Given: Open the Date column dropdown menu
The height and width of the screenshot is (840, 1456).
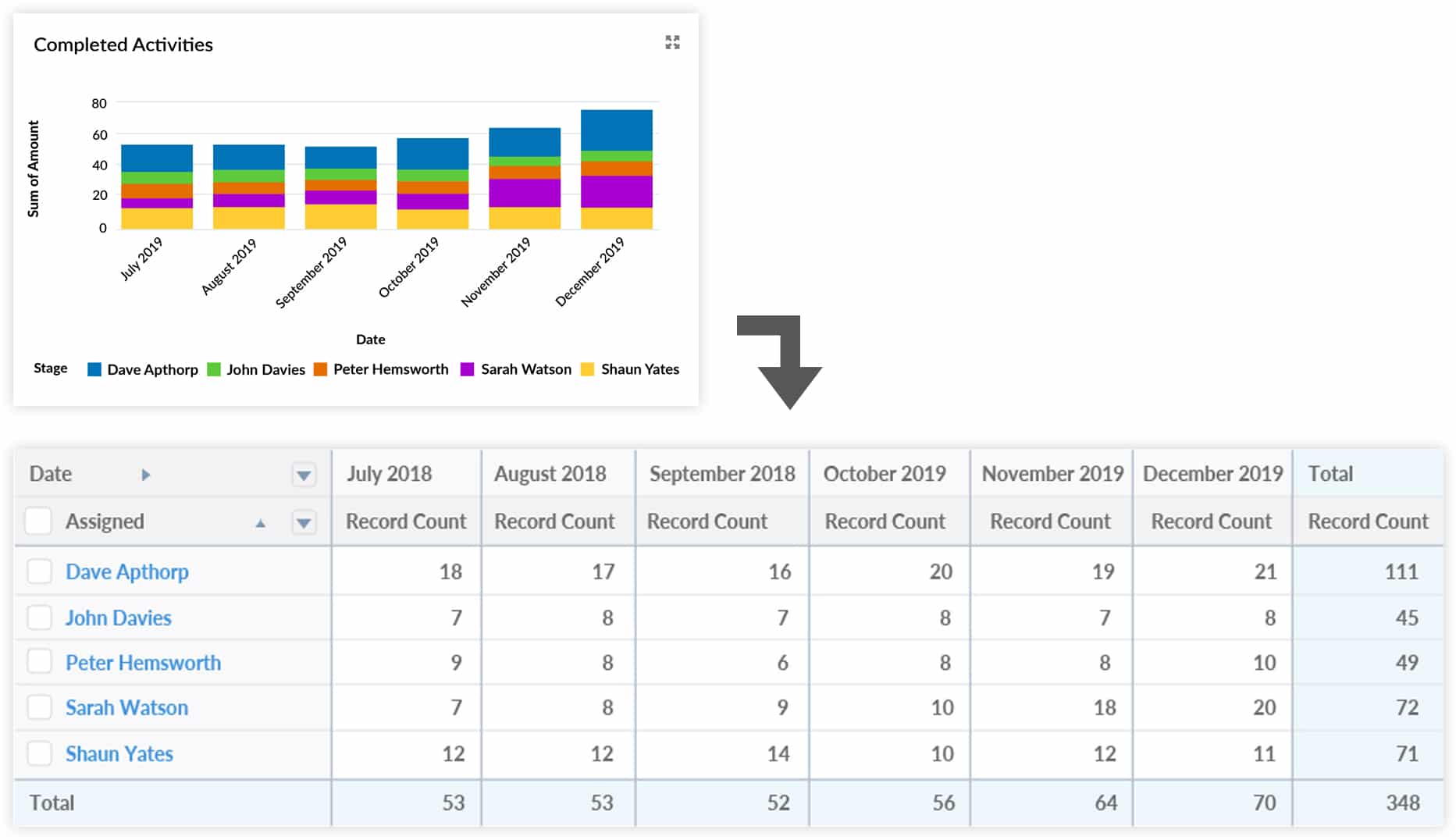Looking at the screenshot, I should click(x=304, y=475).
